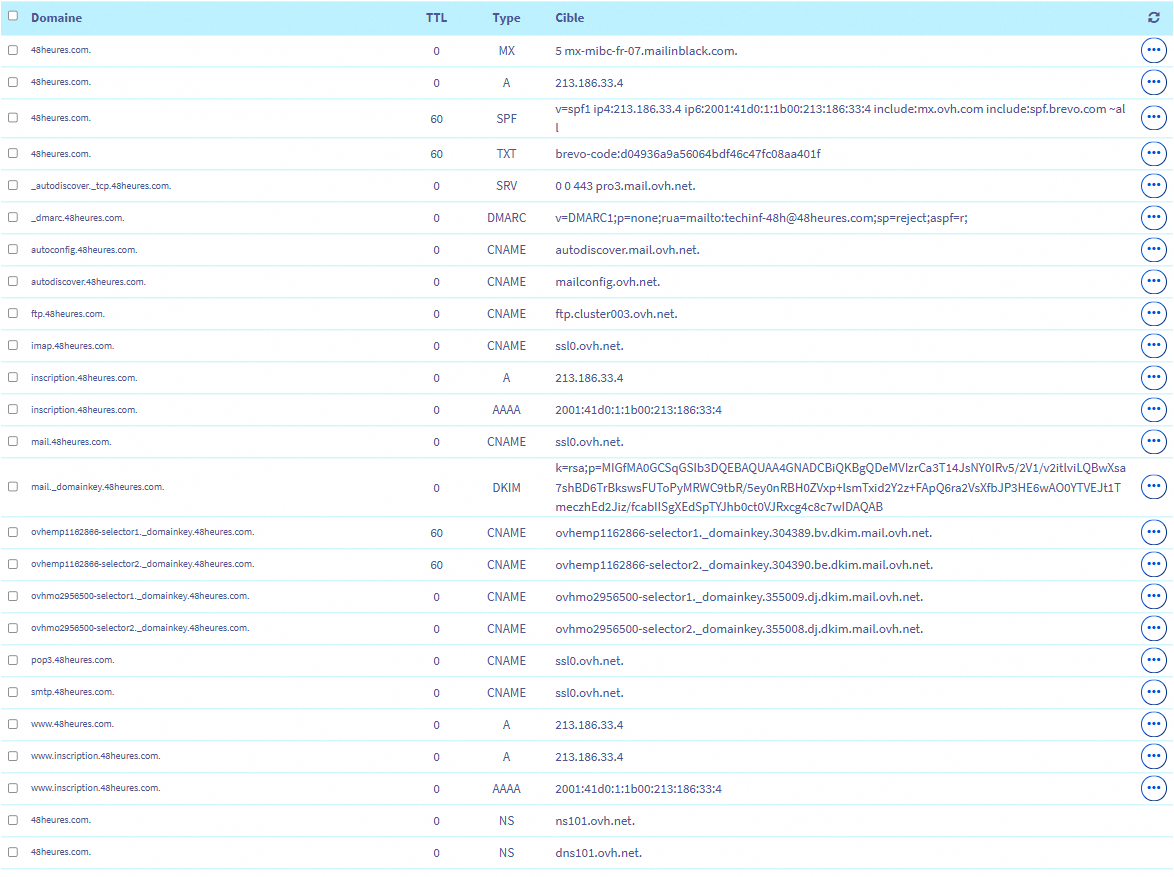Expand options for smtp.48heures.com row
The image size is (1174, 877).
[1153, 693]
